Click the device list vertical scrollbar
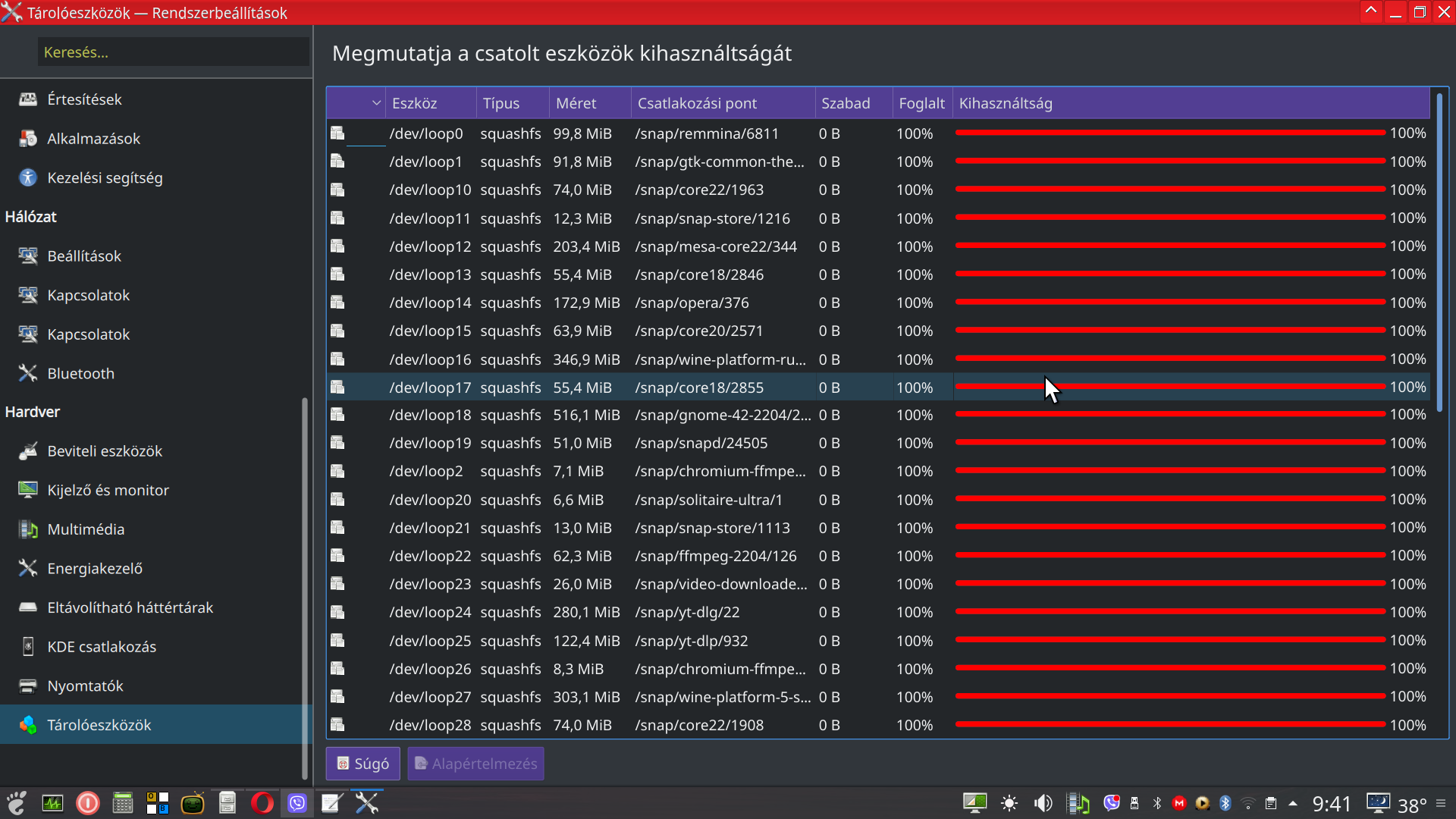 pyautogui.click(x=1439, y=254)
